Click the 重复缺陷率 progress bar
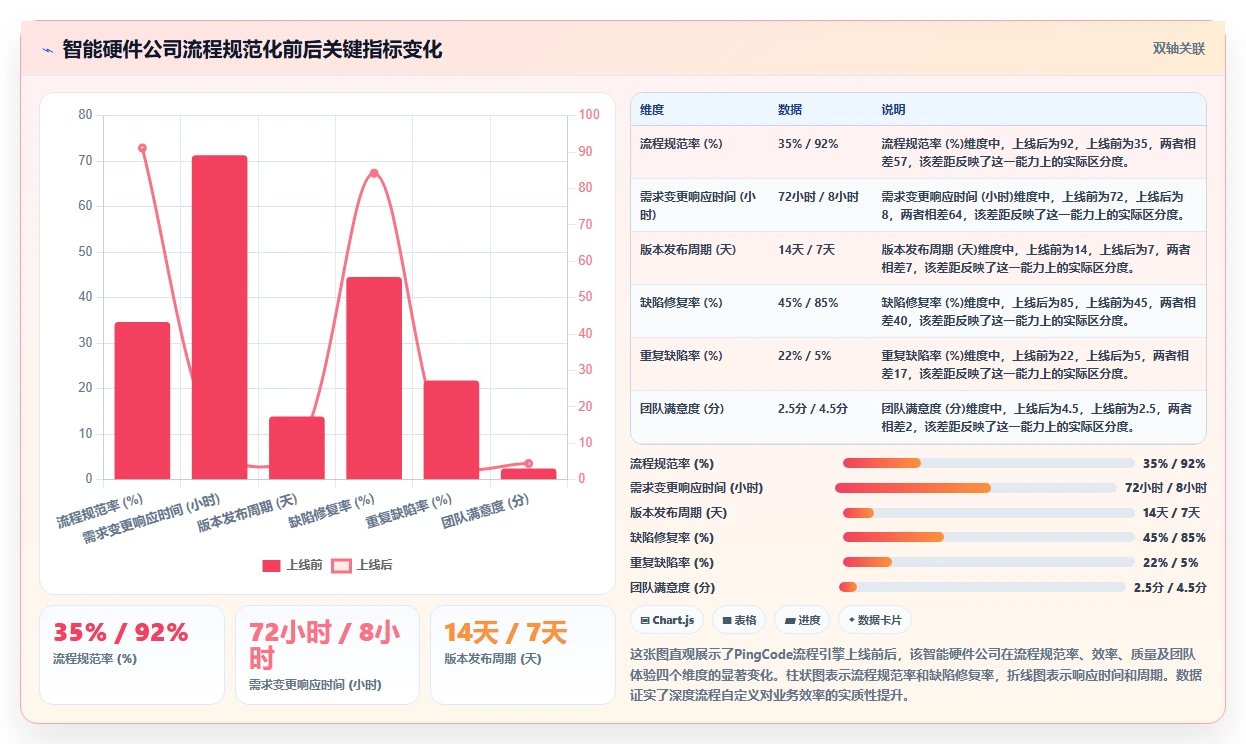 click(x=988, y=562)
